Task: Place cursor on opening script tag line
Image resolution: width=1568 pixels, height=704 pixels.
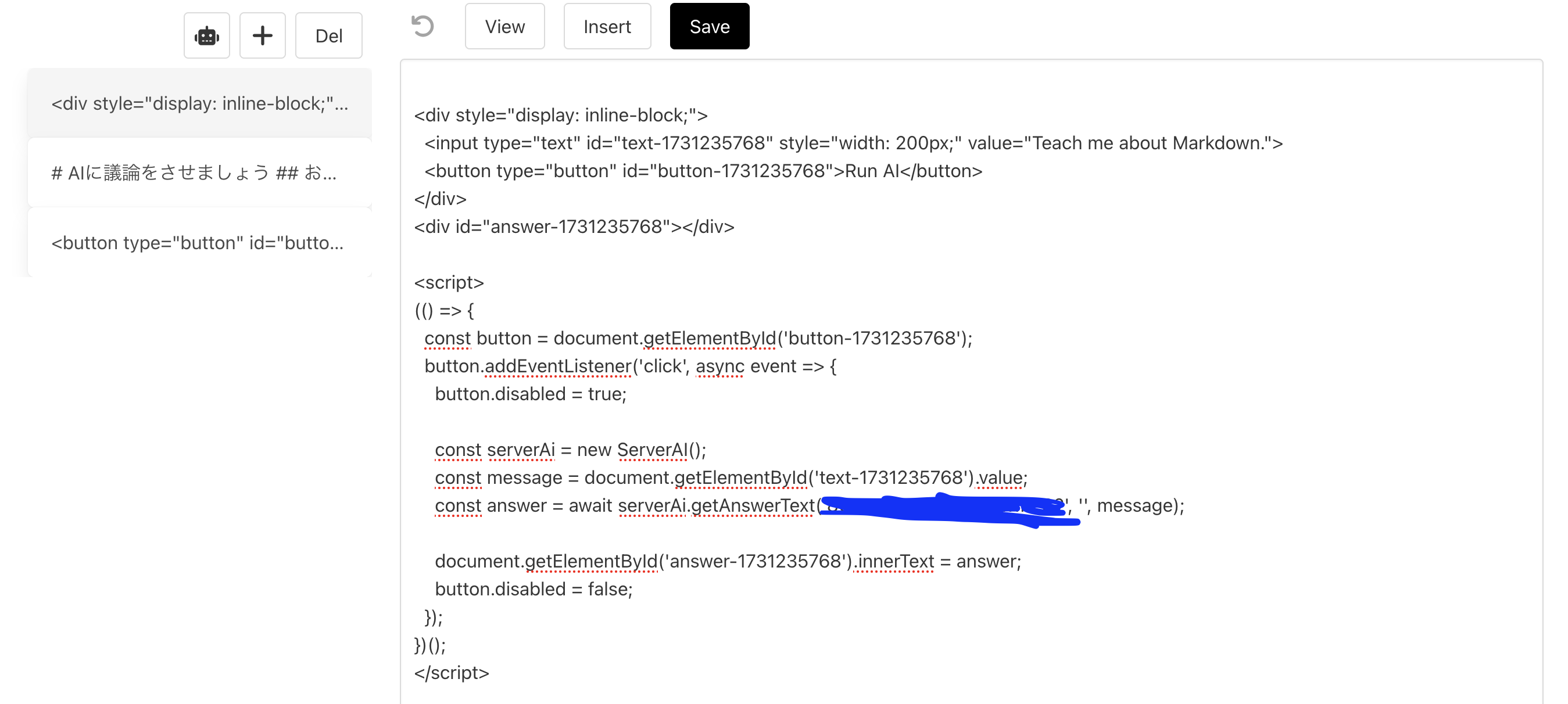Action: 449,283
